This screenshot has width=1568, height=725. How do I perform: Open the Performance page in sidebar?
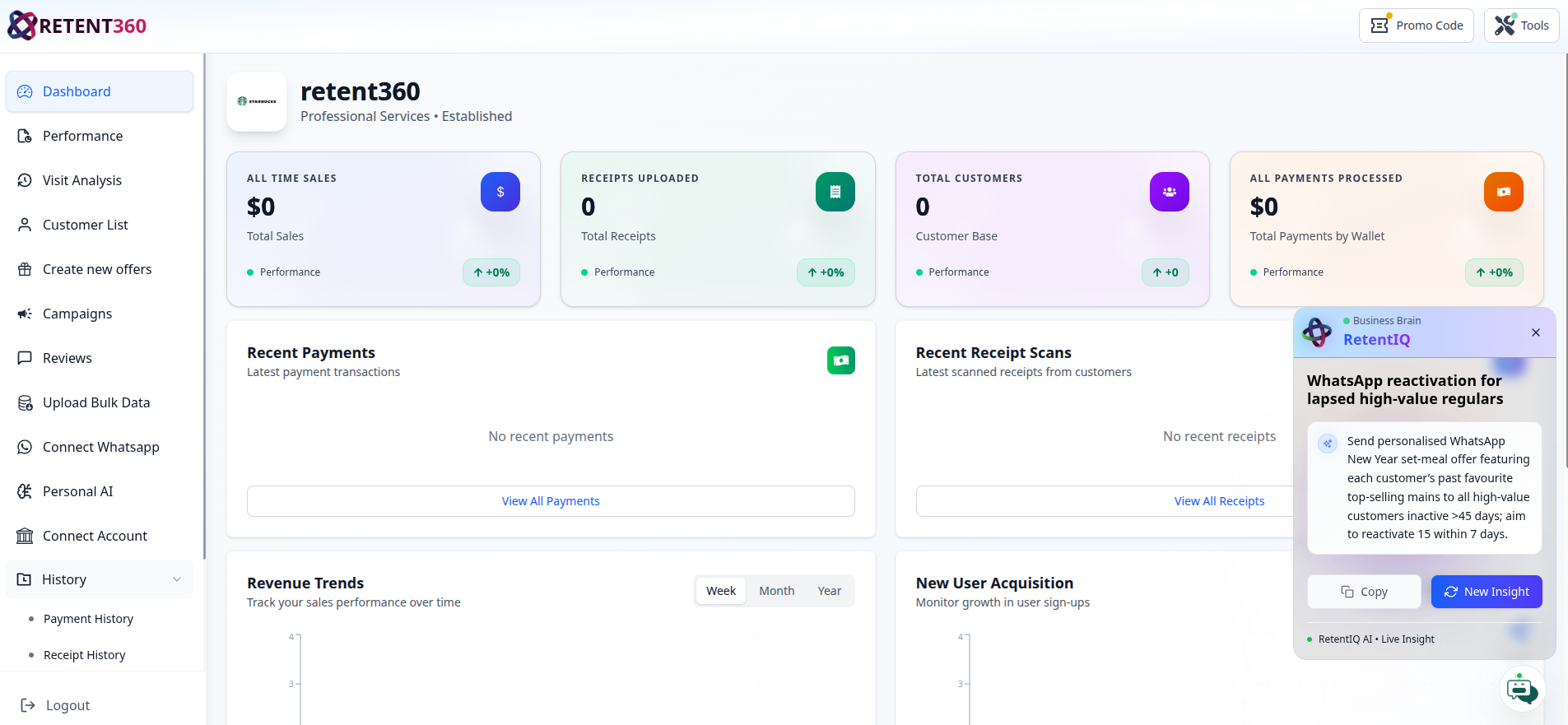click(x=100, y=136)
